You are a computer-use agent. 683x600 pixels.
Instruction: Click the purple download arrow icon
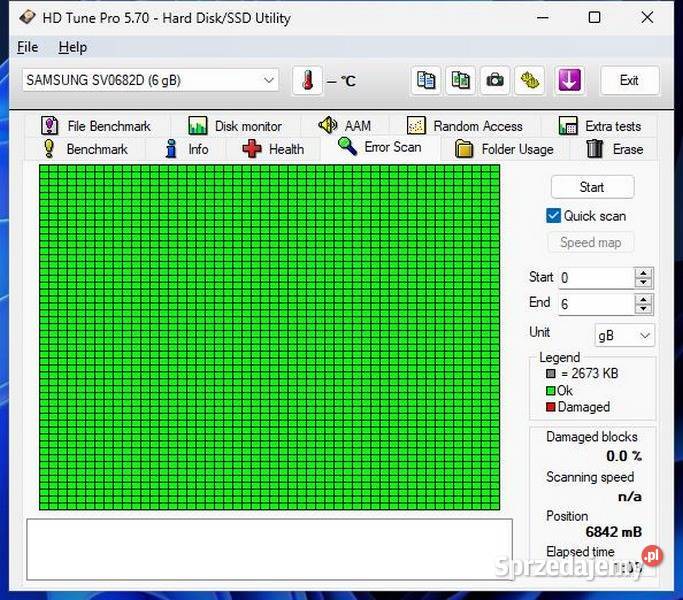[x=569, y=80]
